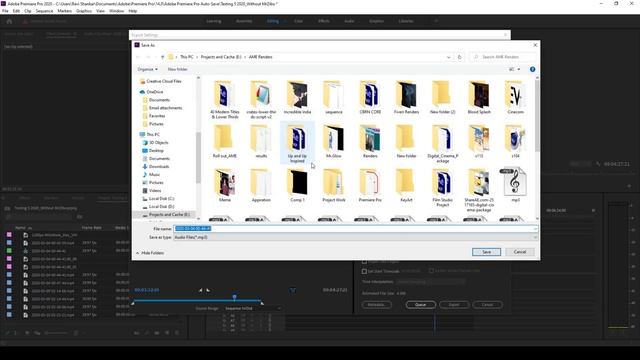
Task: Open the change view options dropdown
Action: pyautogui.click(x=519, y=69)
